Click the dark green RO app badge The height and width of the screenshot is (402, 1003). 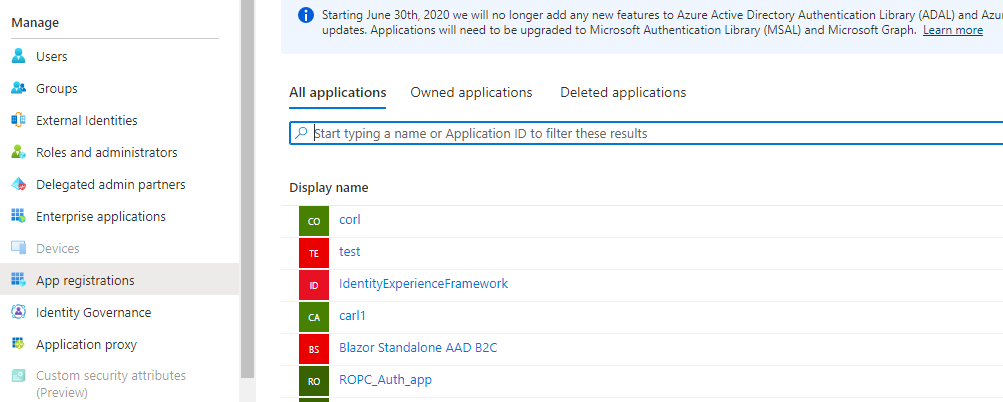click(x=313, y=382)
